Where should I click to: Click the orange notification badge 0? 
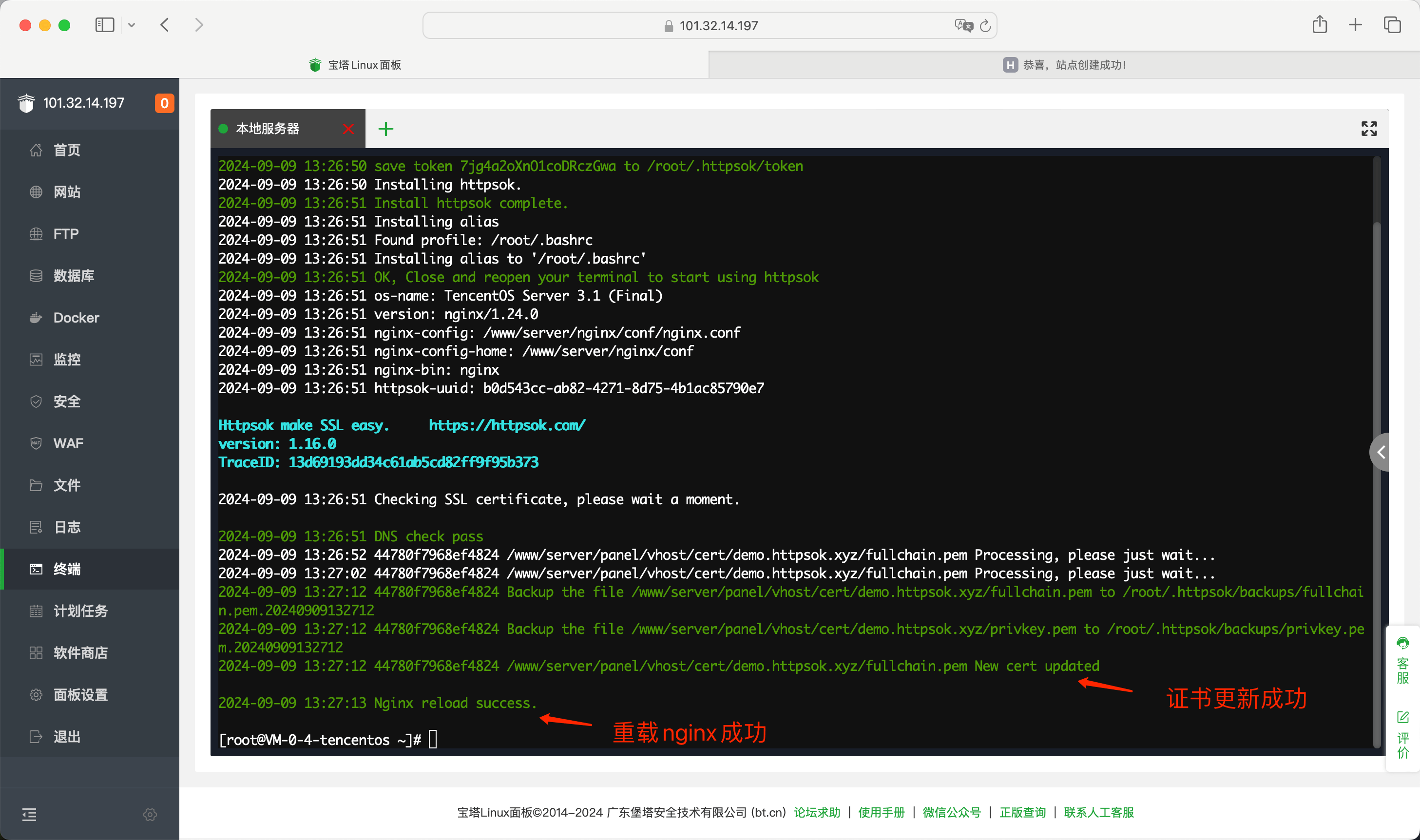(164, 103)
